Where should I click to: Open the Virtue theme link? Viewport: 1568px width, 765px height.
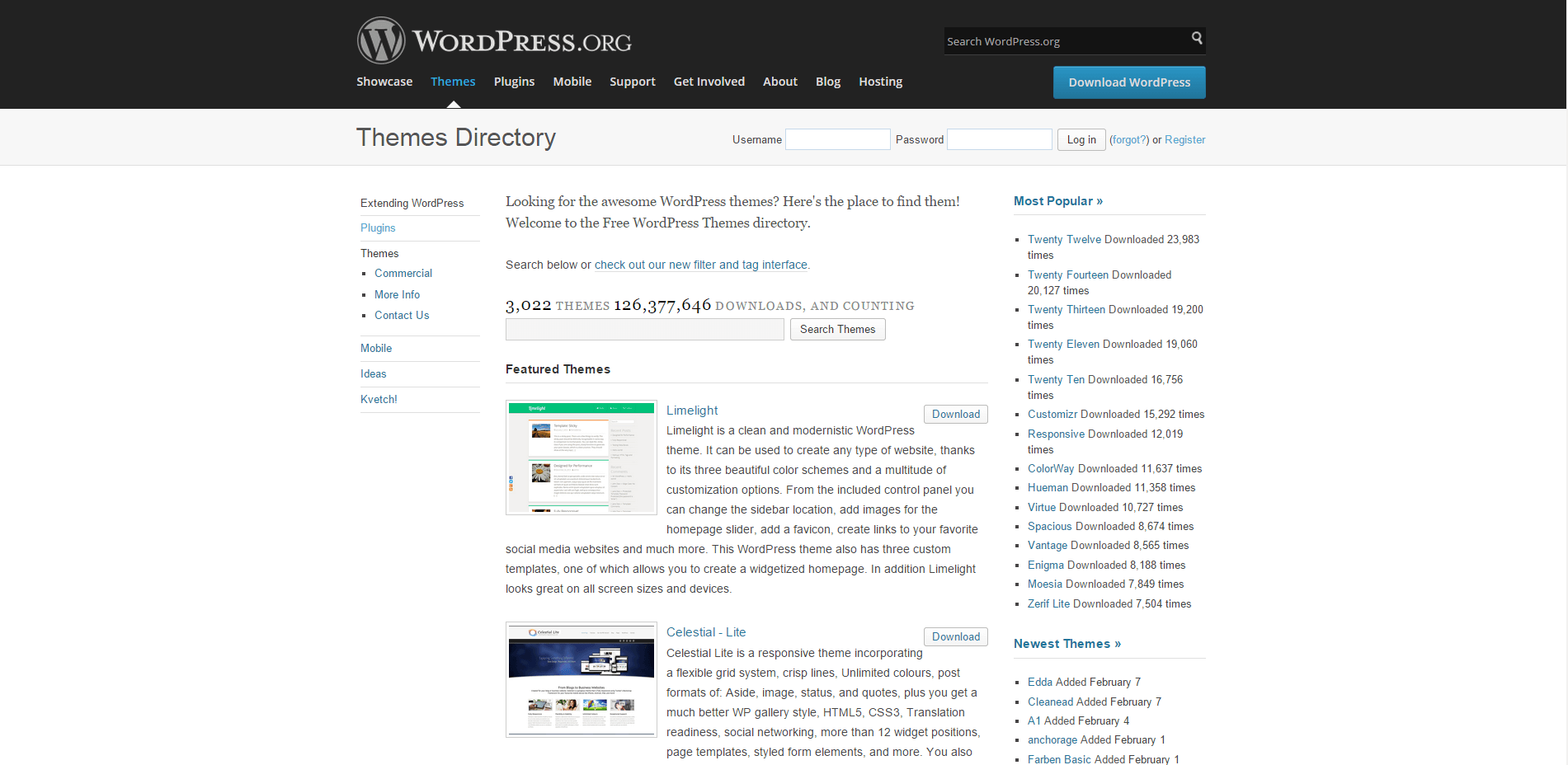tap(1042, 508)
